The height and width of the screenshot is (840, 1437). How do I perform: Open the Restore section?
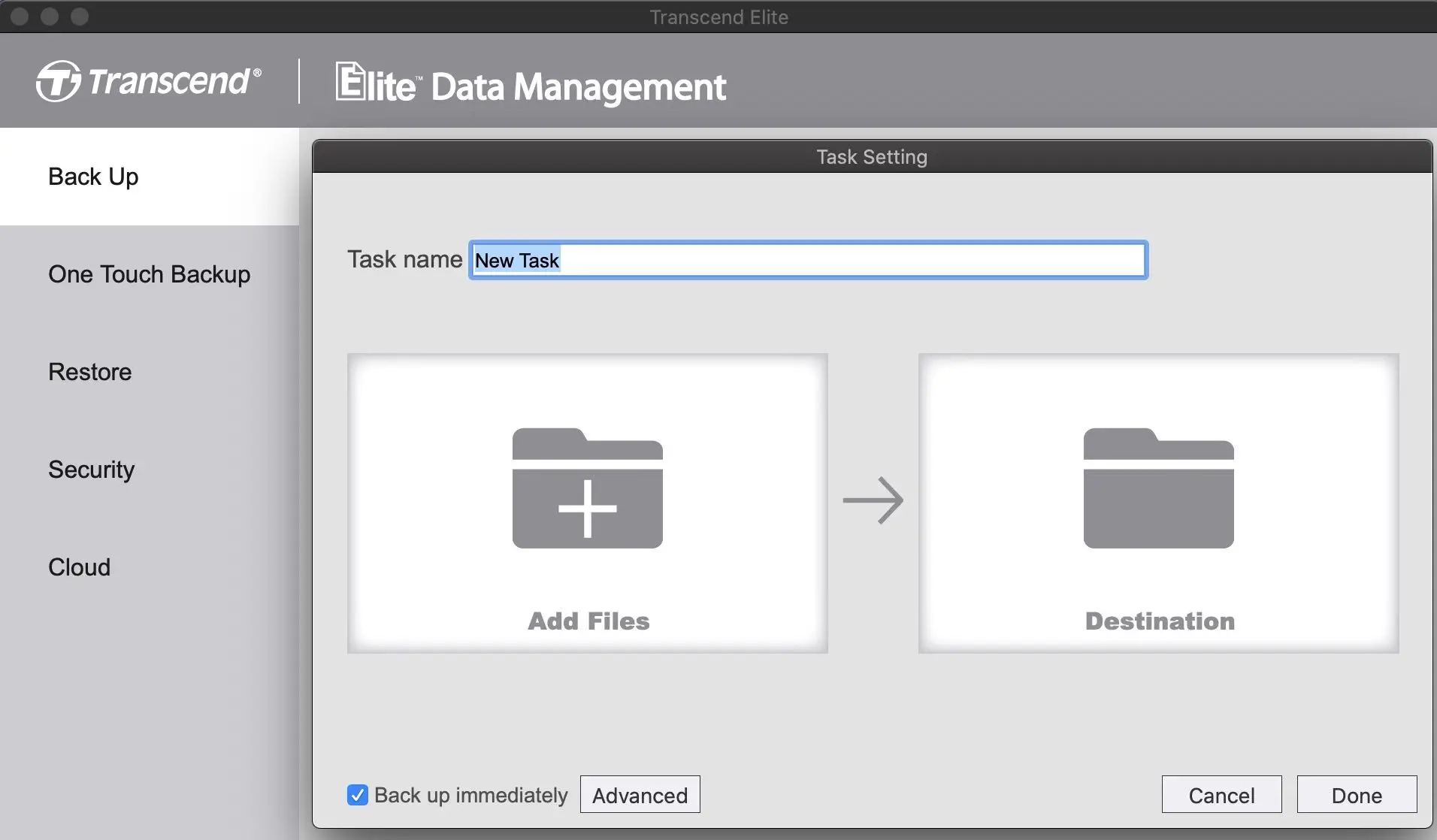point(90,372)
